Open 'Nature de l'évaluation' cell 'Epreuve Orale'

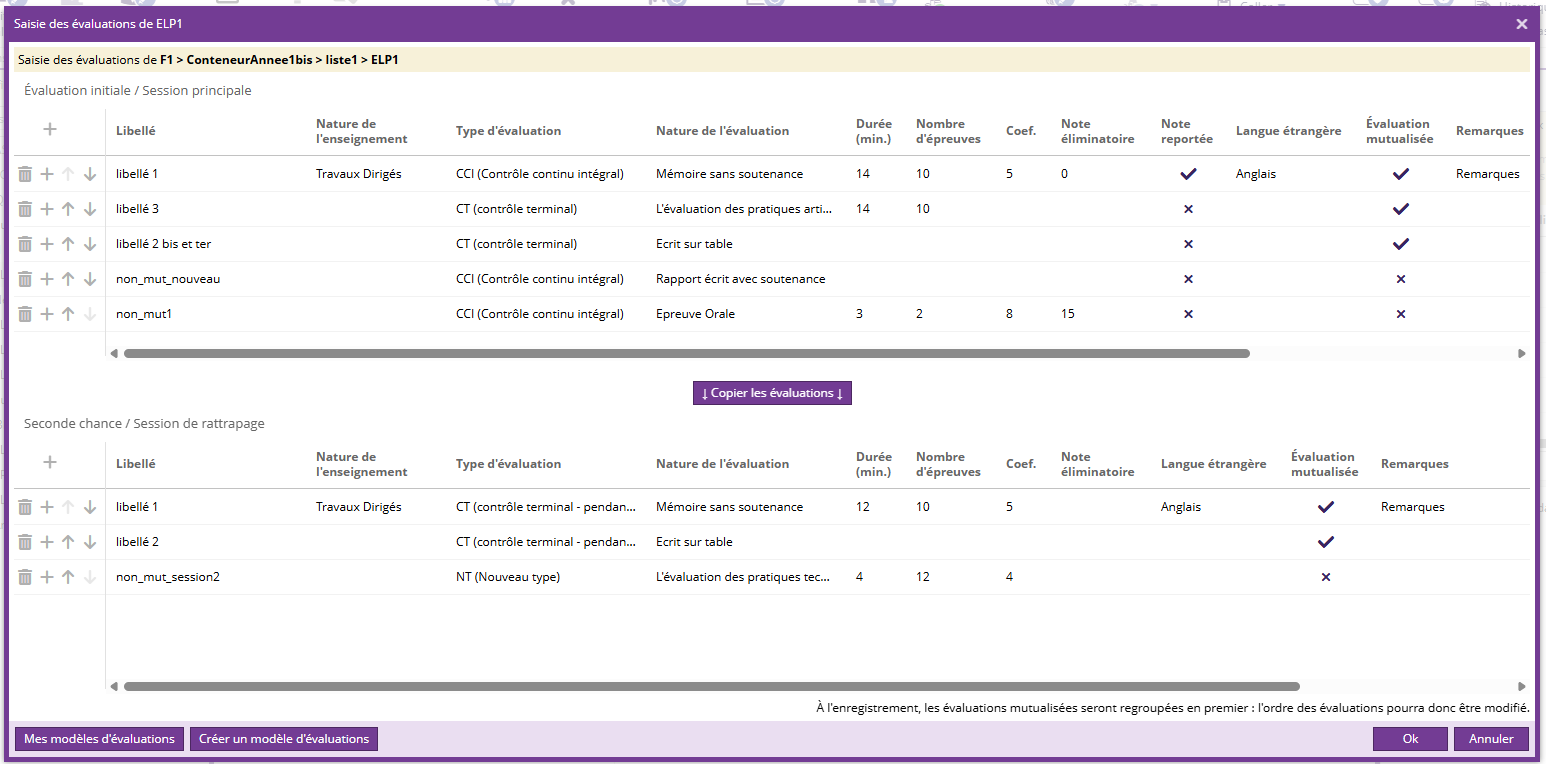[695, 314]
